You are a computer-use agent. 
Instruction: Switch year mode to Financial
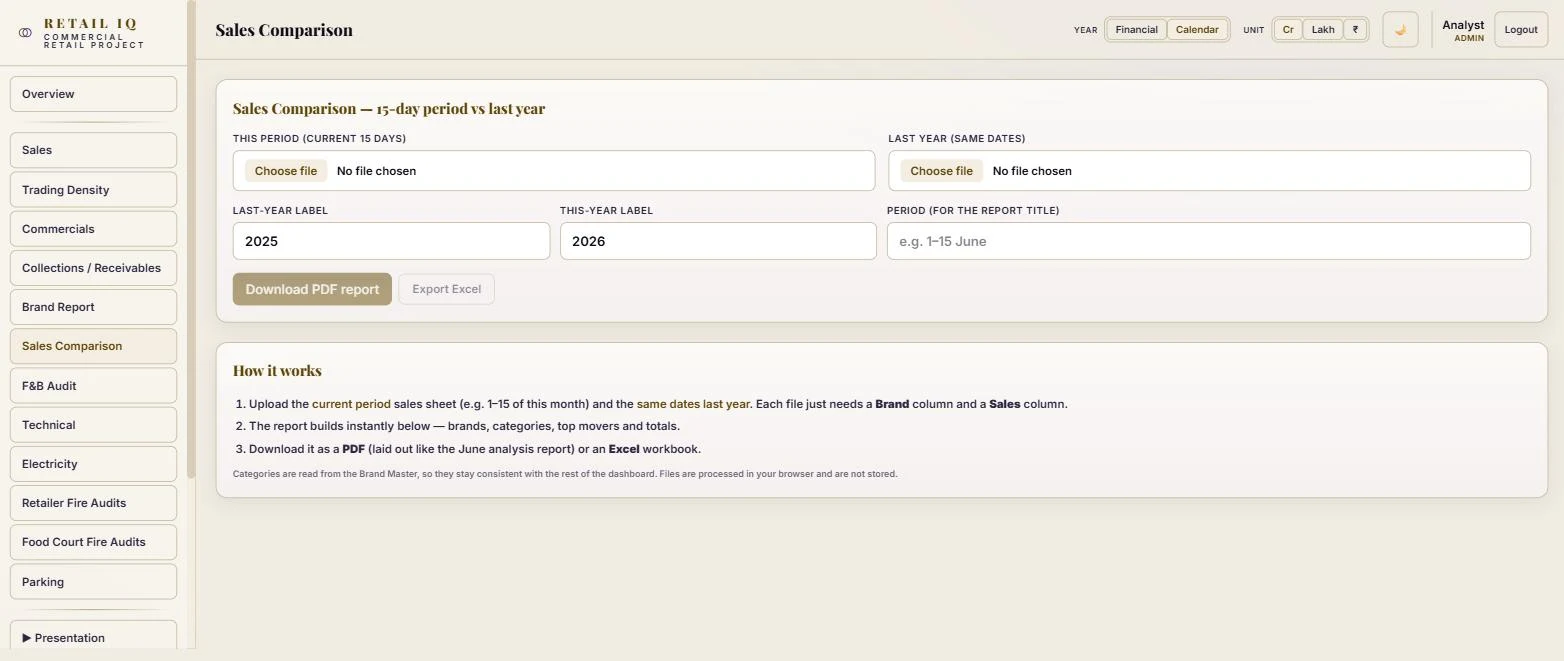point(1136,30)
